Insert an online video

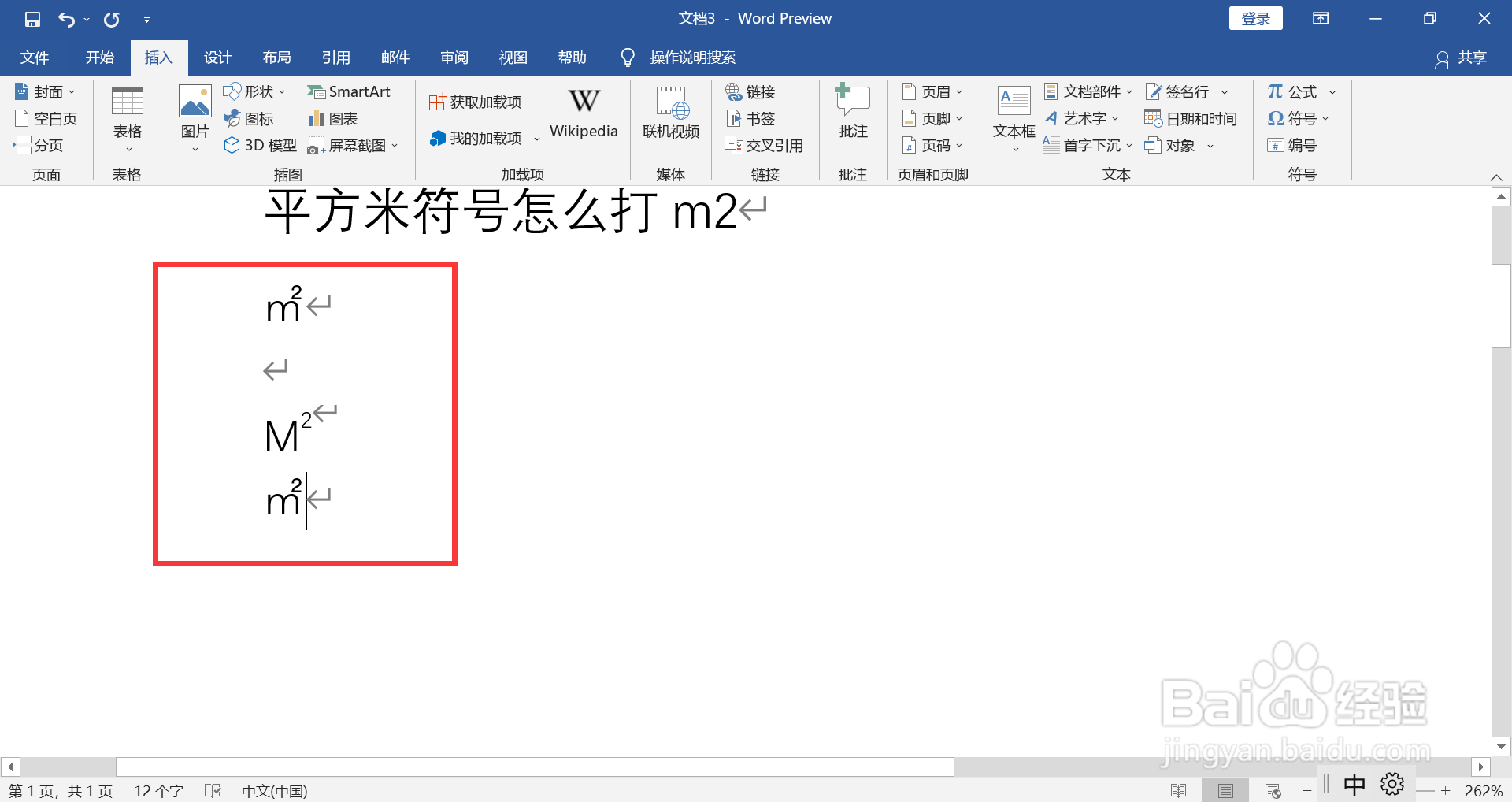click(670, 117)
